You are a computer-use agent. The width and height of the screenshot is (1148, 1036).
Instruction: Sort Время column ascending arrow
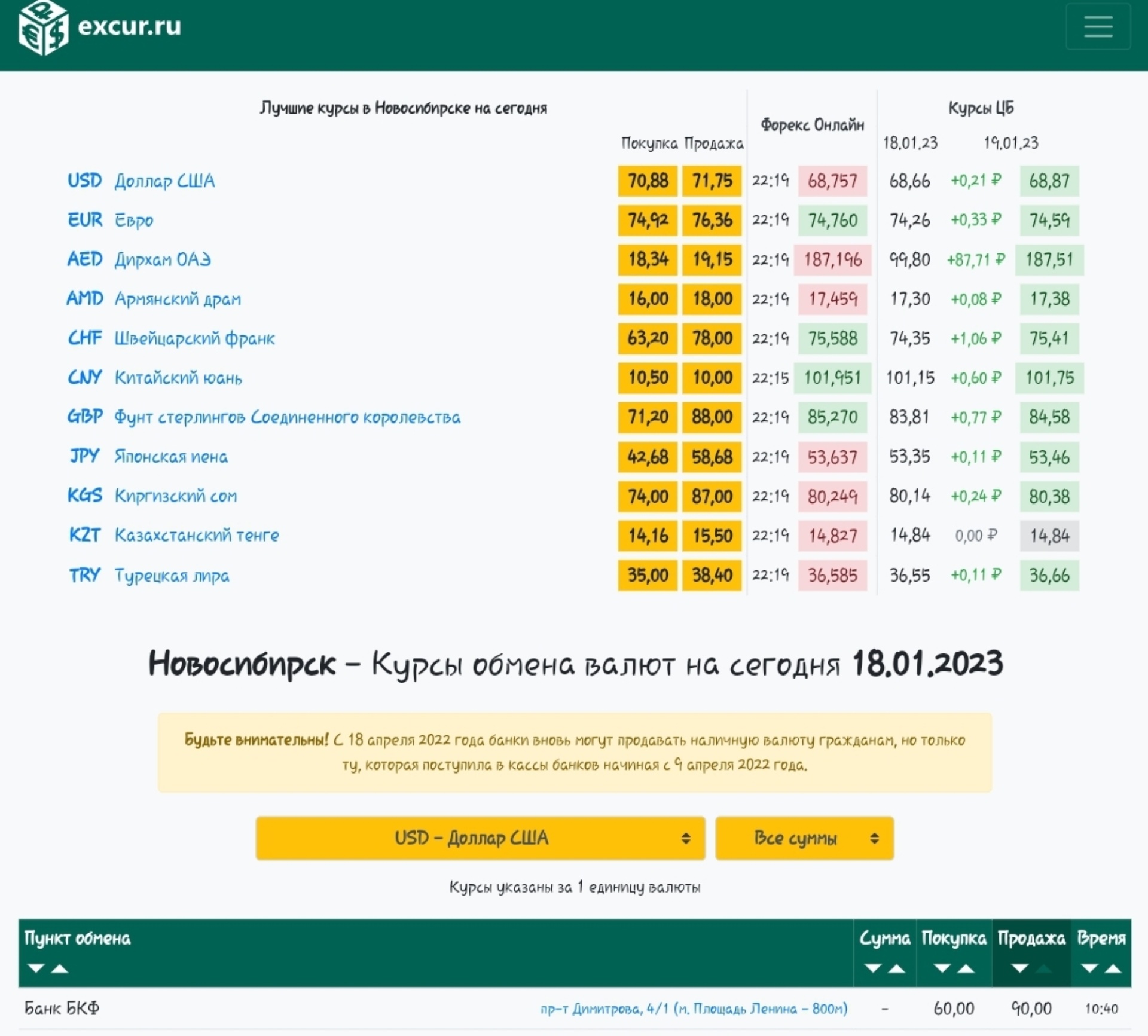tap(1113, 968)
